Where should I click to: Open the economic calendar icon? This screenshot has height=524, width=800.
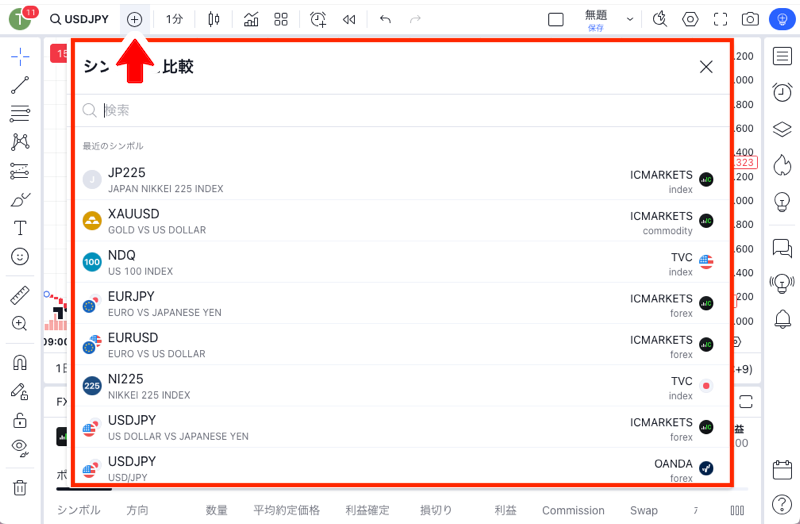(x=782, y=470)
